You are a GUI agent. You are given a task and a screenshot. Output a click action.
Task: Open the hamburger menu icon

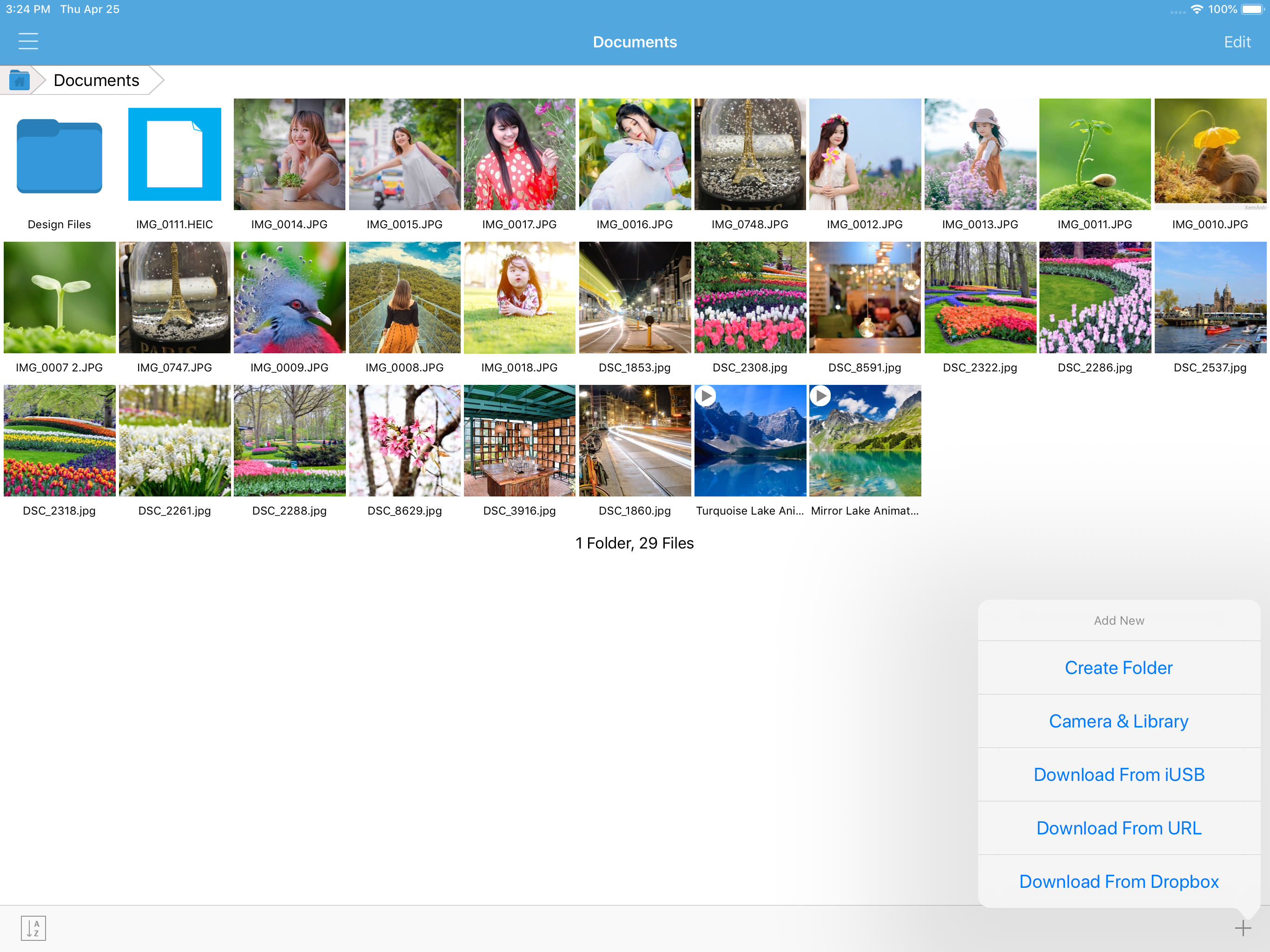[28, 41]
